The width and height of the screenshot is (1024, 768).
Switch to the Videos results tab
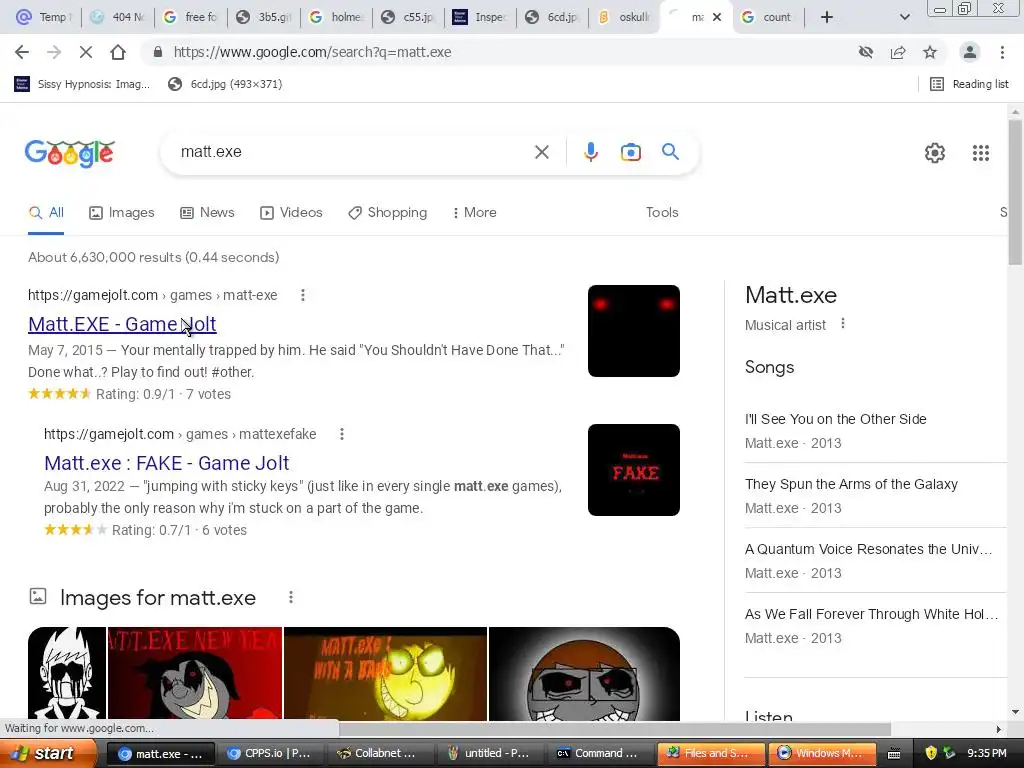[x=291, y=212]
